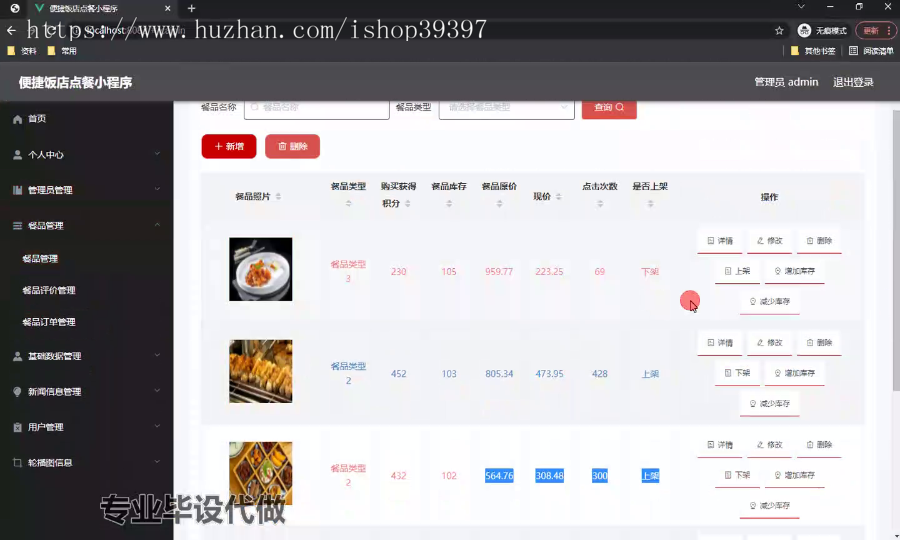Click the red 查询 search button

click(x=609, y=108)
